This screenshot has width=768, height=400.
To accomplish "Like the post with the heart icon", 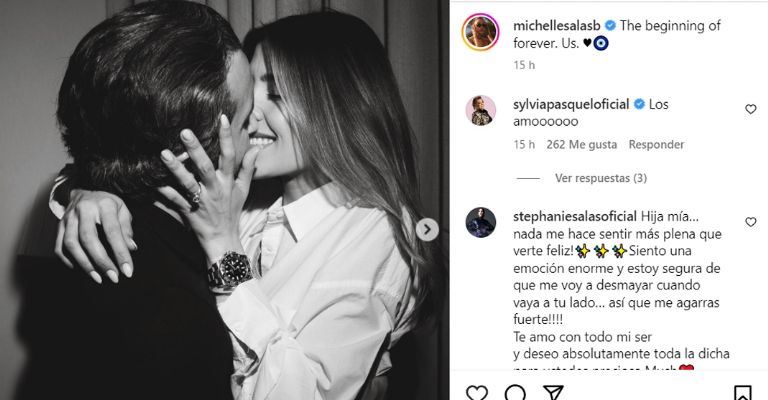I will click(478, 392).
